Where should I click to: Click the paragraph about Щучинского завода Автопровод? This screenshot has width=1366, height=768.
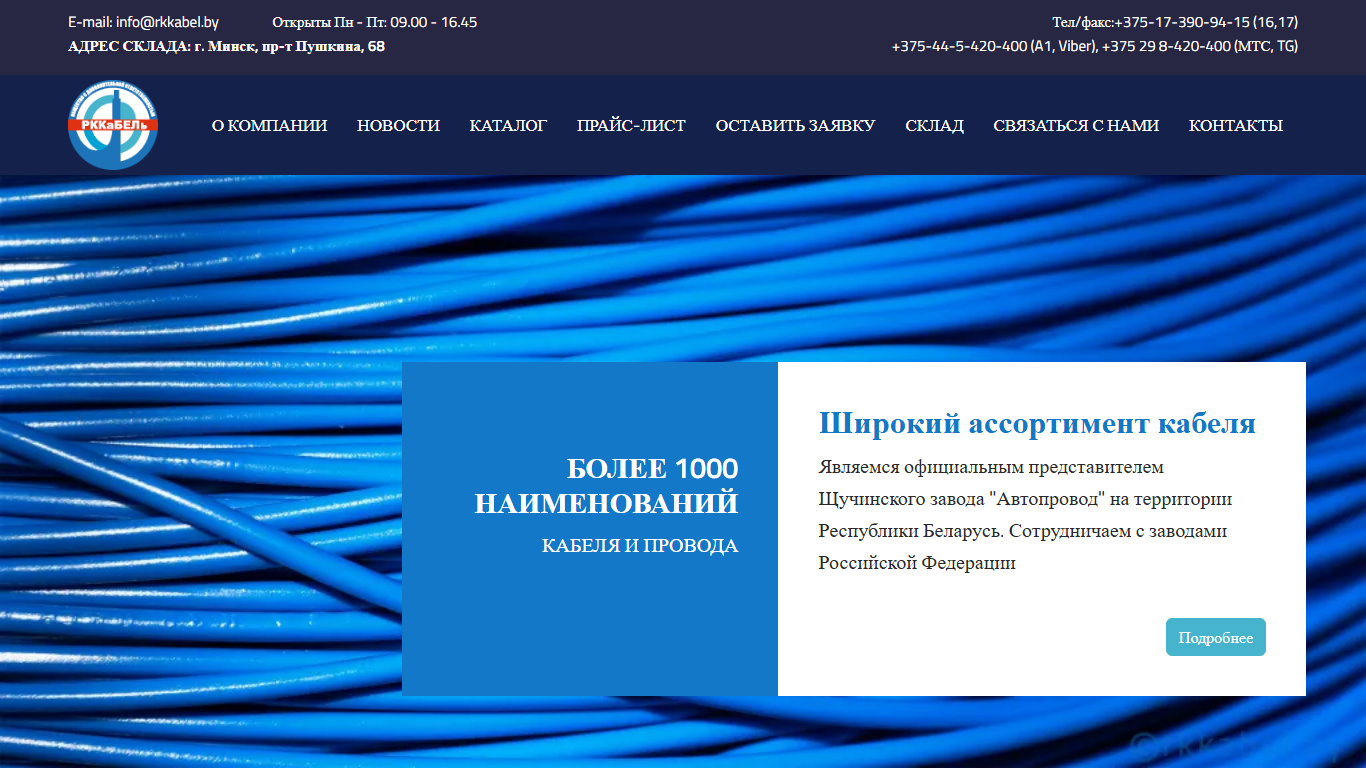[x=1025, y=515]
